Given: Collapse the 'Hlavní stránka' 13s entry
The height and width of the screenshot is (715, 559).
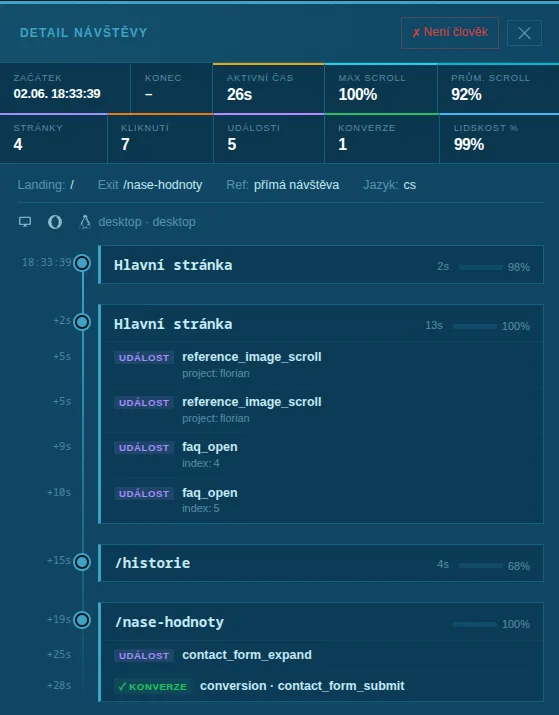Looking at the screenshot, I should (321, 324).
